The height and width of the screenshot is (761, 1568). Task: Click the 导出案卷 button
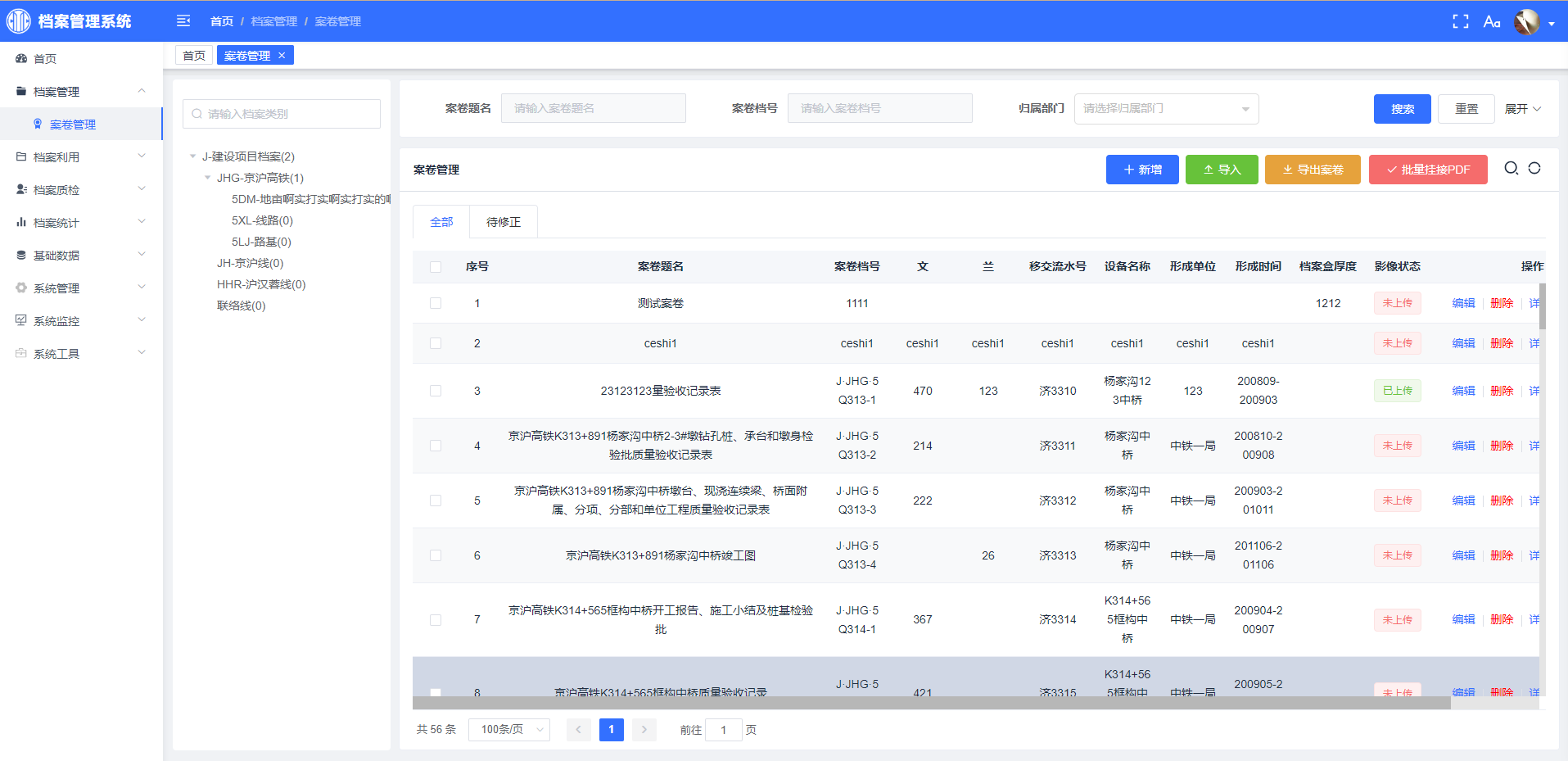click(1313, 170)
